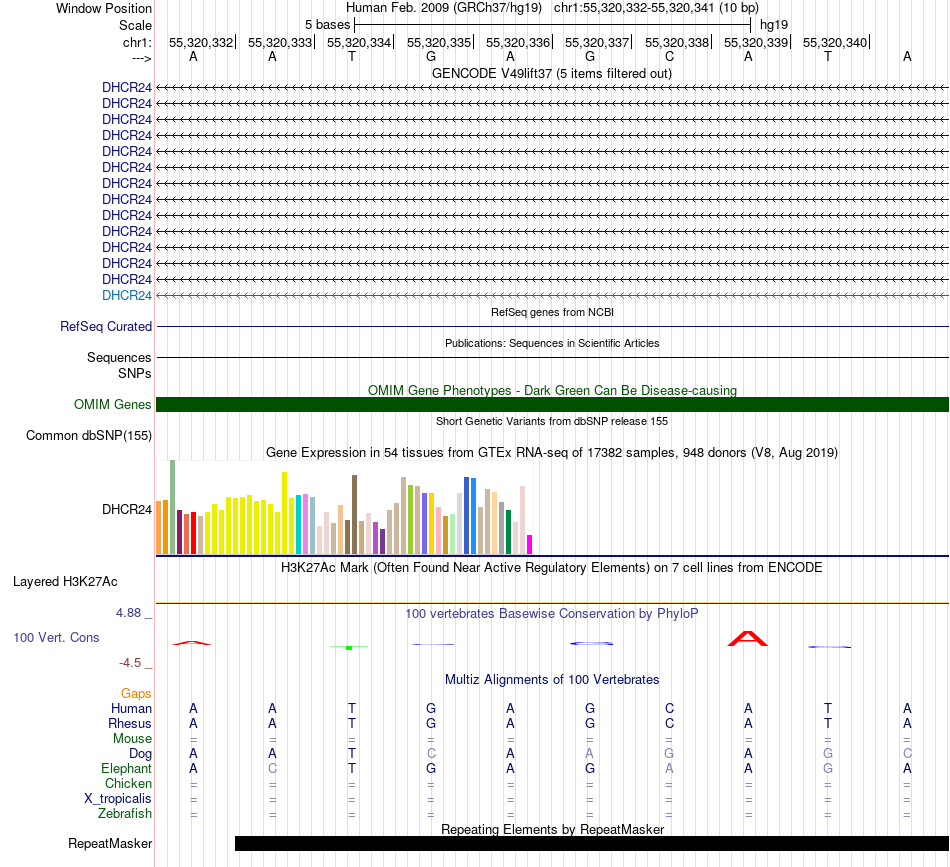The height and width of the screenshot is (867, 950).
Task: Select the Mouse species label
Action: click(x=132, y=739)
